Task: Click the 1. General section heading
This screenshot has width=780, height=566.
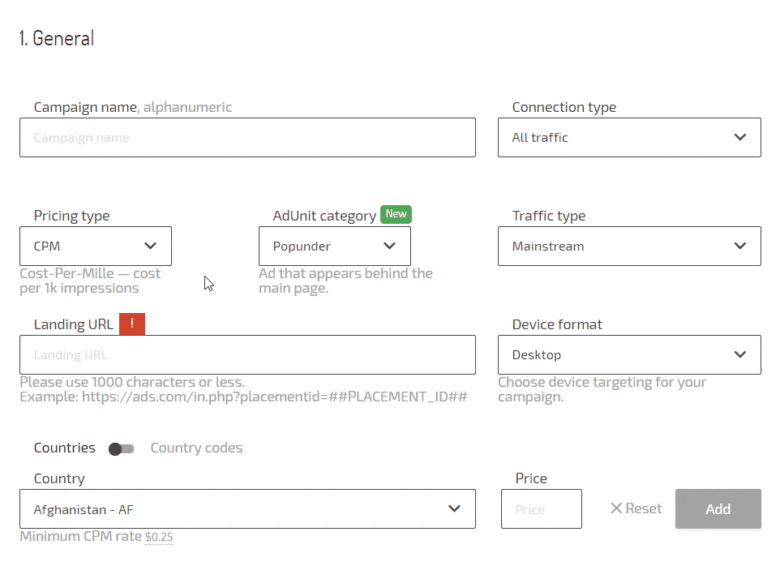Action: click(x=56, y=39)
